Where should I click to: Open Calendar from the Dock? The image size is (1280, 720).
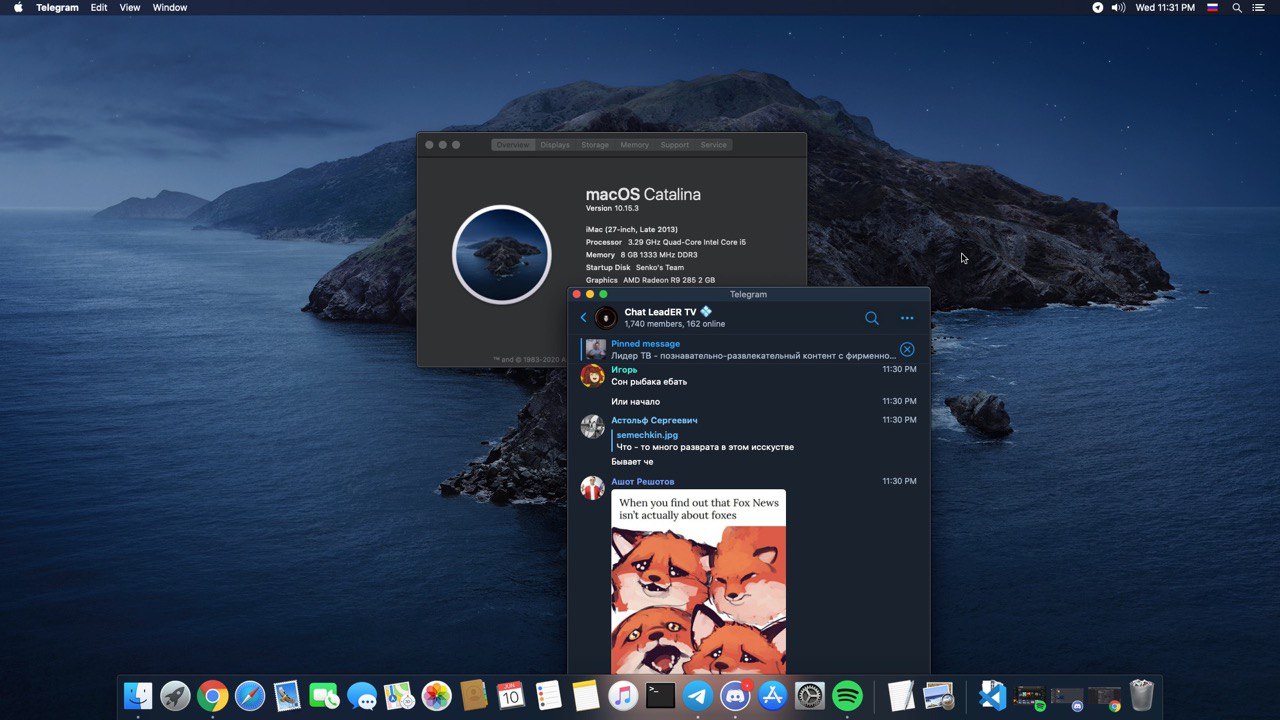click(511, 695)
